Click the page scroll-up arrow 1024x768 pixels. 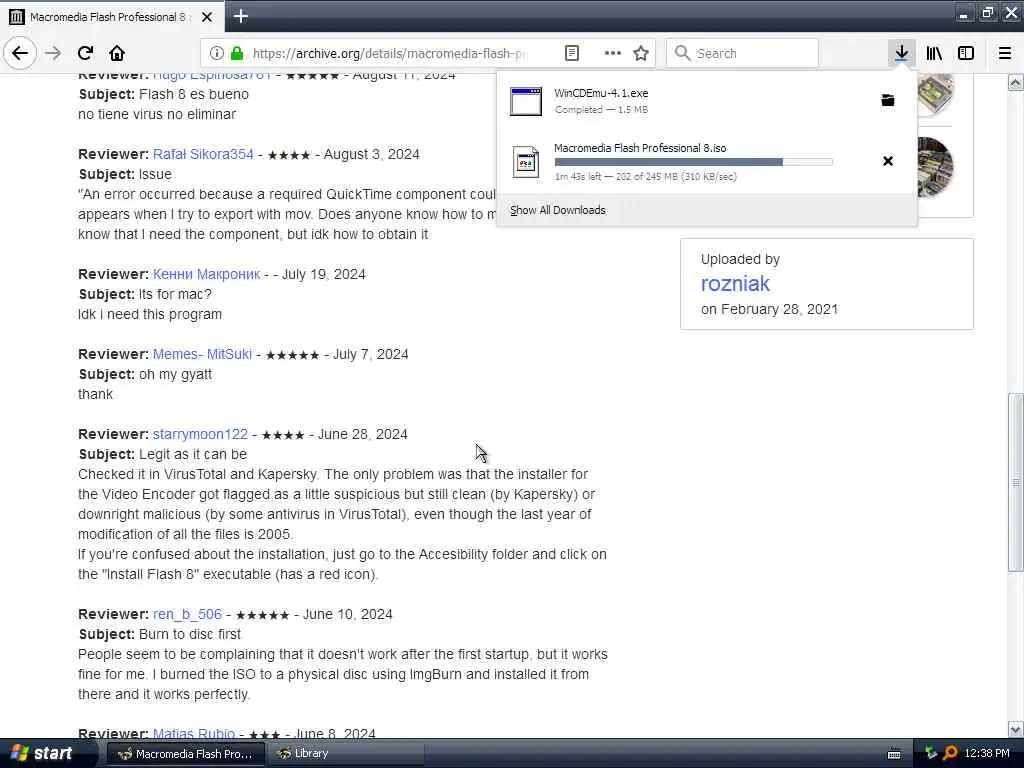coord(1015,82)
